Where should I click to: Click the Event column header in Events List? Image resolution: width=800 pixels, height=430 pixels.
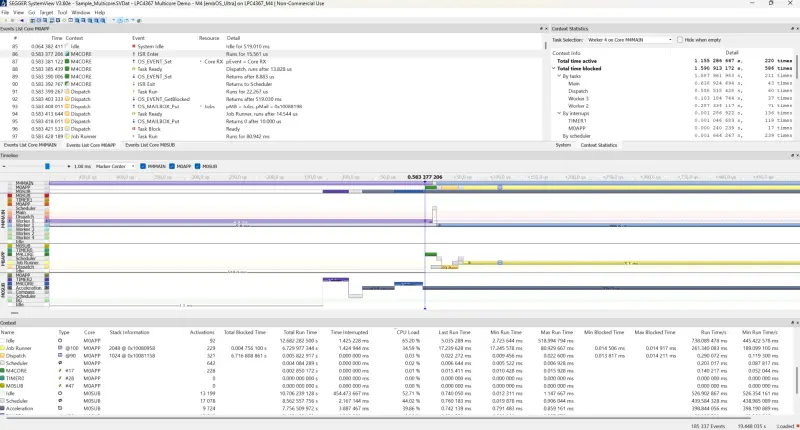(x=138, y=38)
